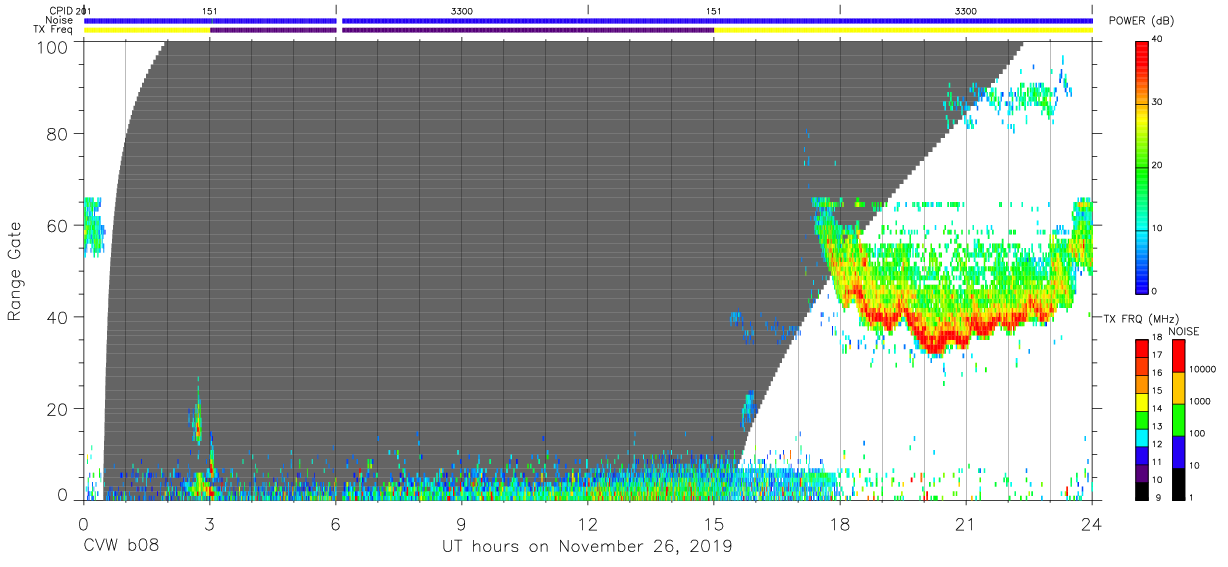Click the red segment of NOISE legend
The height and width of the screenshot is (567, 1228).
[1178, 355]
